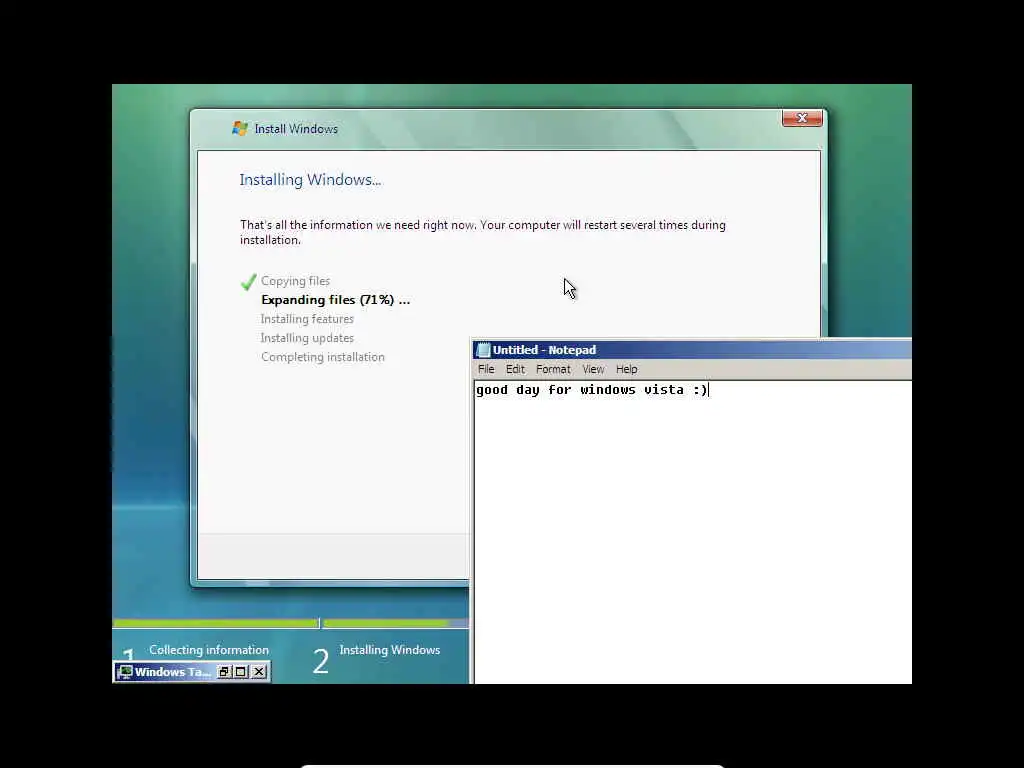This screenshot has height=768, width=1024.
Task: Click the minimized Task Manager window icon
Action: [x=125, y=672]
